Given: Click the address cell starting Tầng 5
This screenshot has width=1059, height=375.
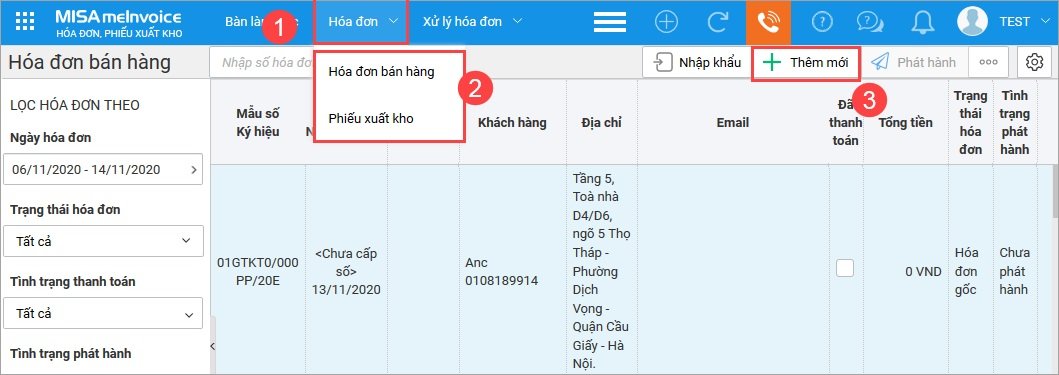Looking at the screenshot, I should [x=601, y=272].
